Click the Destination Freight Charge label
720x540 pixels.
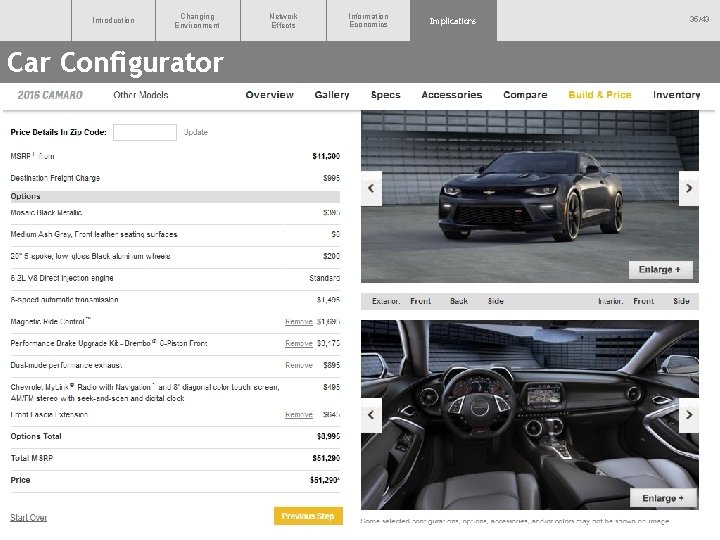[55, 178]
